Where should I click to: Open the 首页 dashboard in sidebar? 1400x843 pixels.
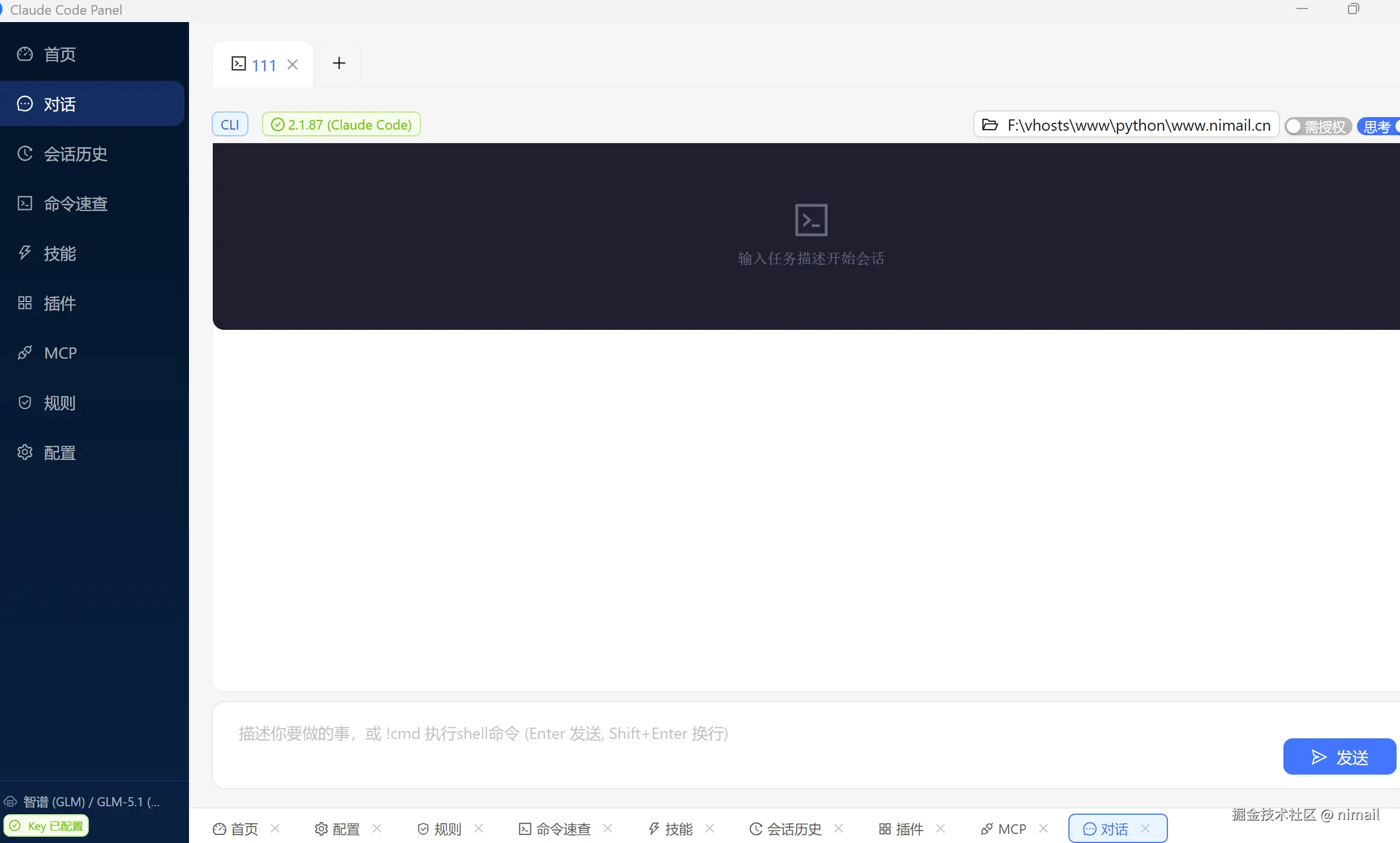pyautogui.click(x=59, y=54)
